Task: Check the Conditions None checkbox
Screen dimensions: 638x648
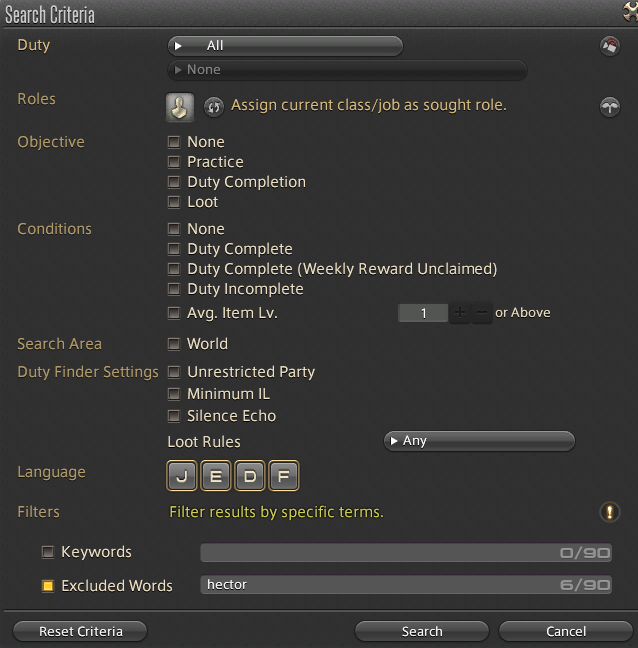Action: coord(174,229)
